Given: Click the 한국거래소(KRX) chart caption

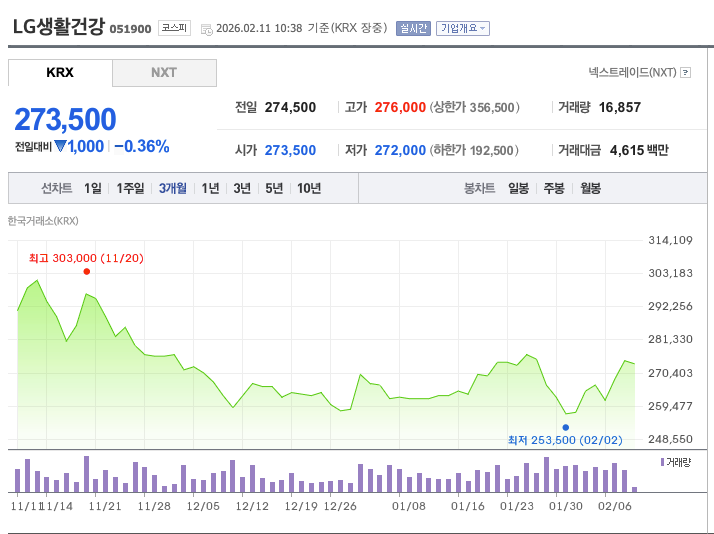Looking at the screenshot, I should tap(43, 221).
